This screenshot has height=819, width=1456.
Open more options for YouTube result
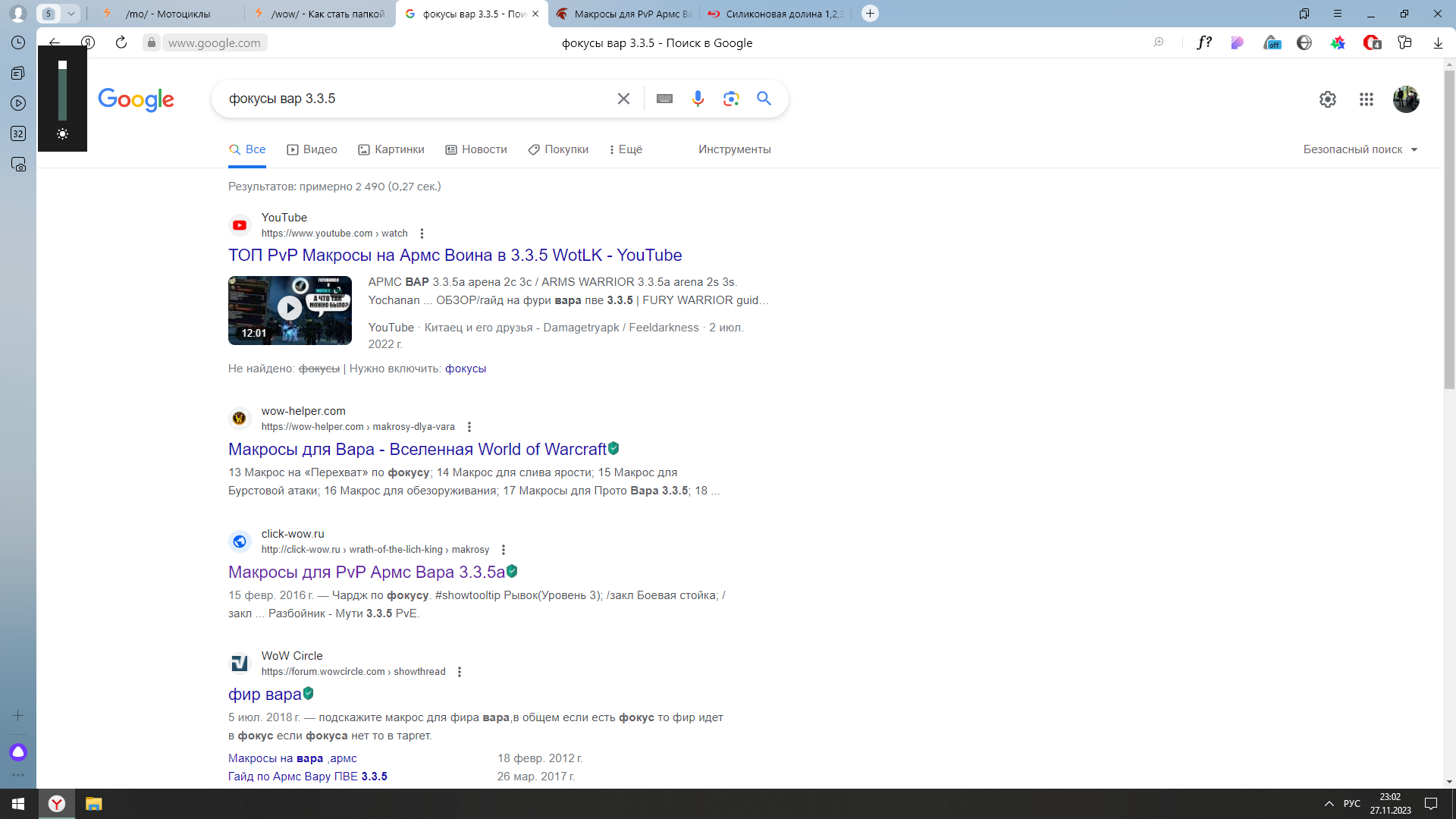422,234
